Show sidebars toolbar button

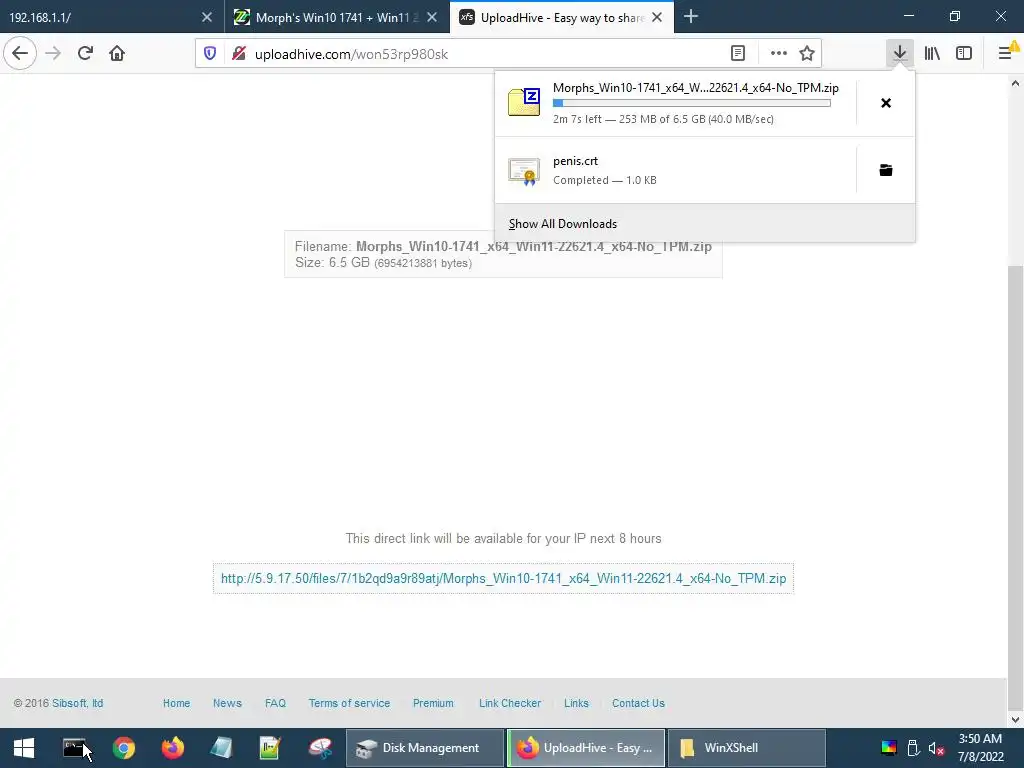point(964,54)
